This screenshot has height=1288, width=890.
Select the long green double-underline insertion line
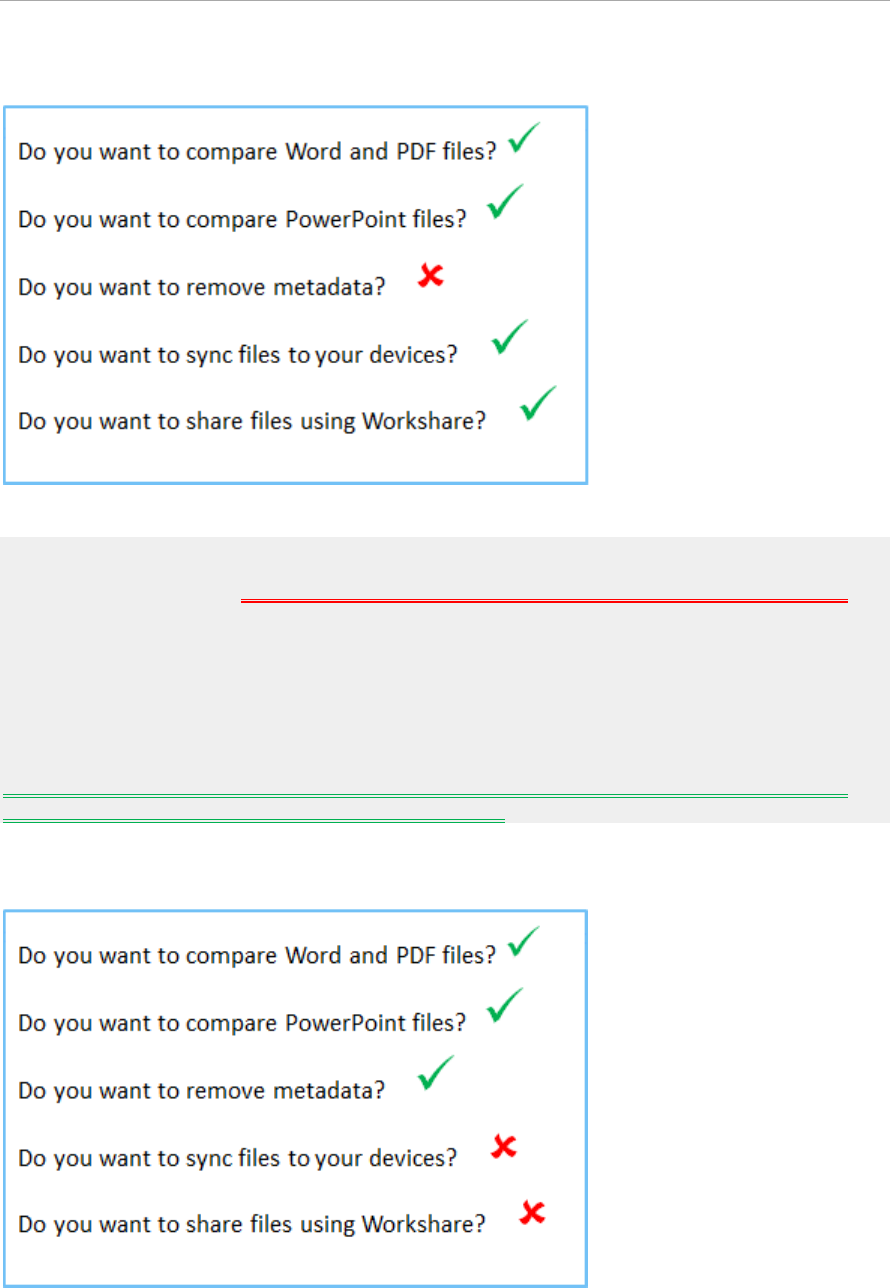pos(426,796)
